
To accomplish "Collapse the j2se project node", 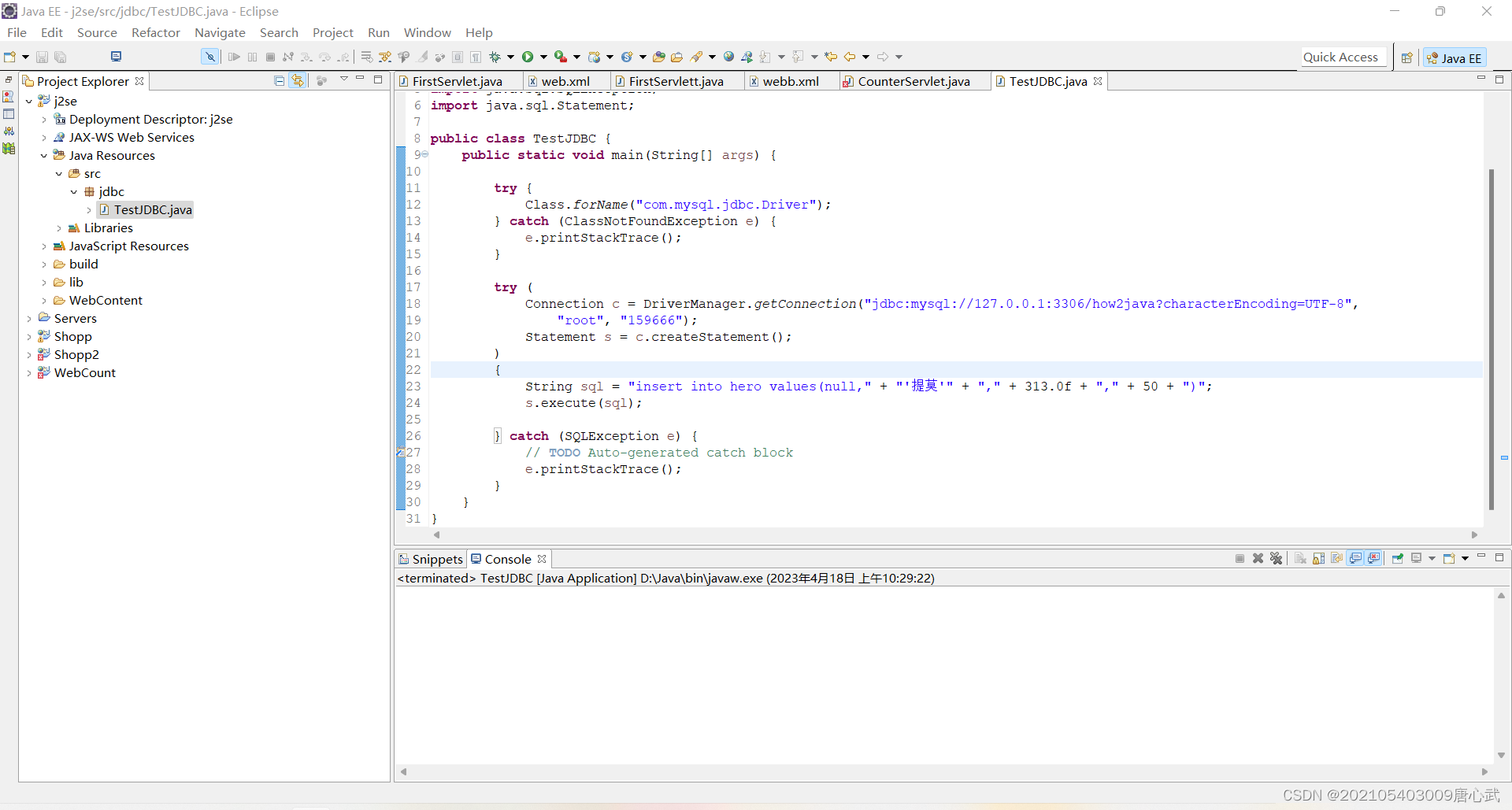I will (x=29, y=101).
